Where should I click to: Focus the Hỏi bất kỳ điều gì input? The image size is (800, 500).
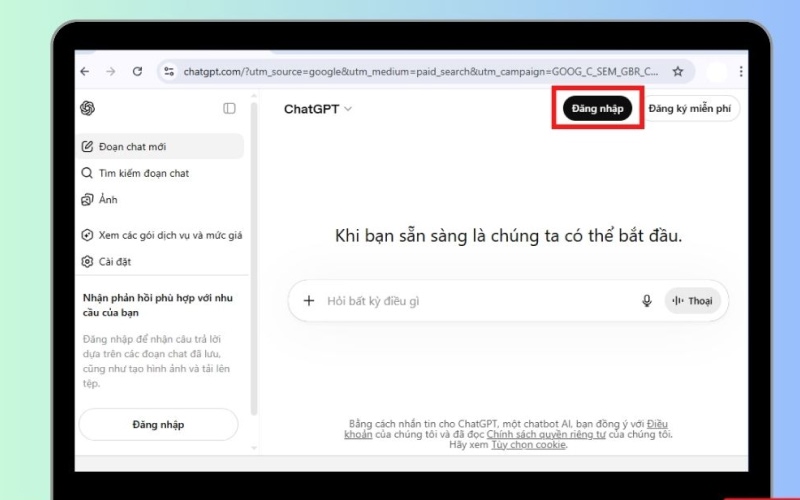(x=480, y=301)
